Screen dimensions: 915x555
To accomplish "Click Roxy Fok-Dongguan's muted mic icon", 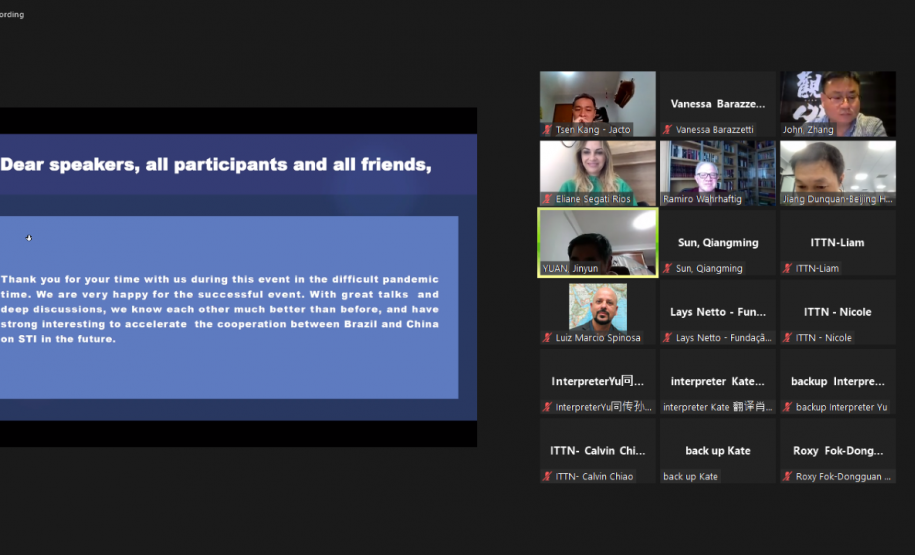I will click(x=788, y=477).
